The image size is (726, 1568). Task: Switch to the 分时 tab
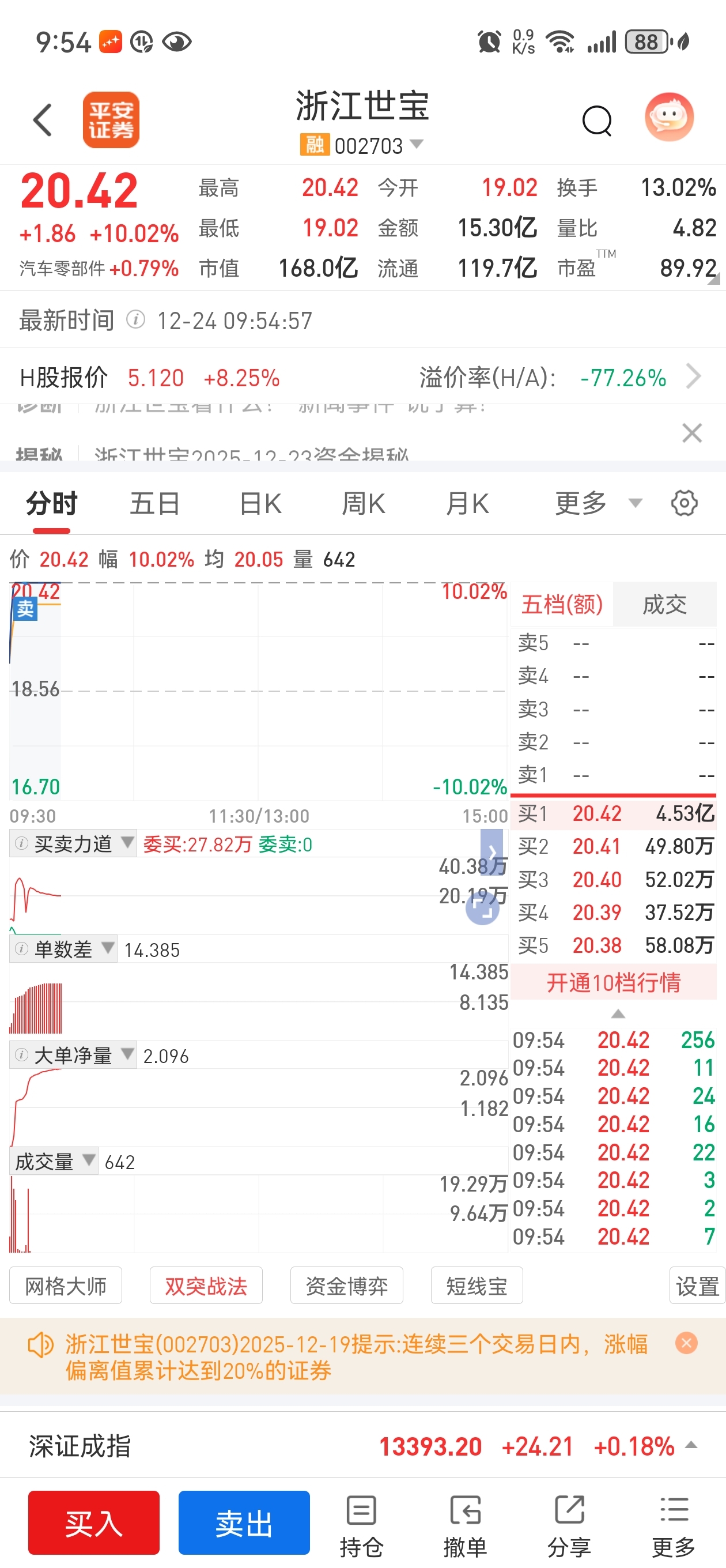[x=52, y=504]
